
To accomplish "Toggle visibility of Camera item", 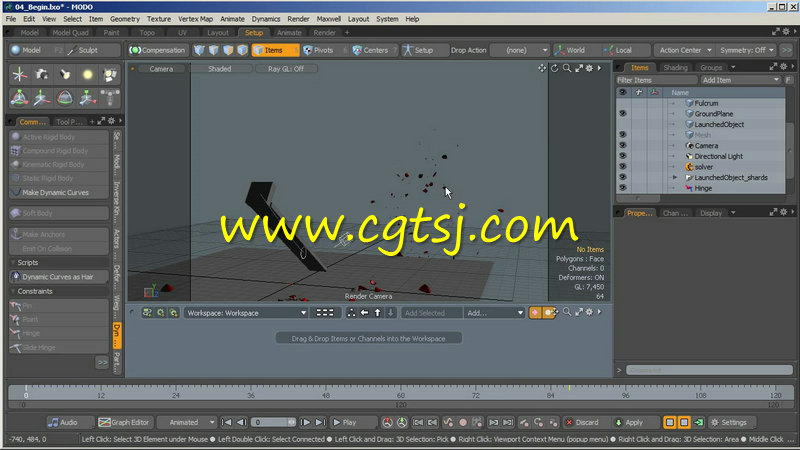I will point(622,145).
